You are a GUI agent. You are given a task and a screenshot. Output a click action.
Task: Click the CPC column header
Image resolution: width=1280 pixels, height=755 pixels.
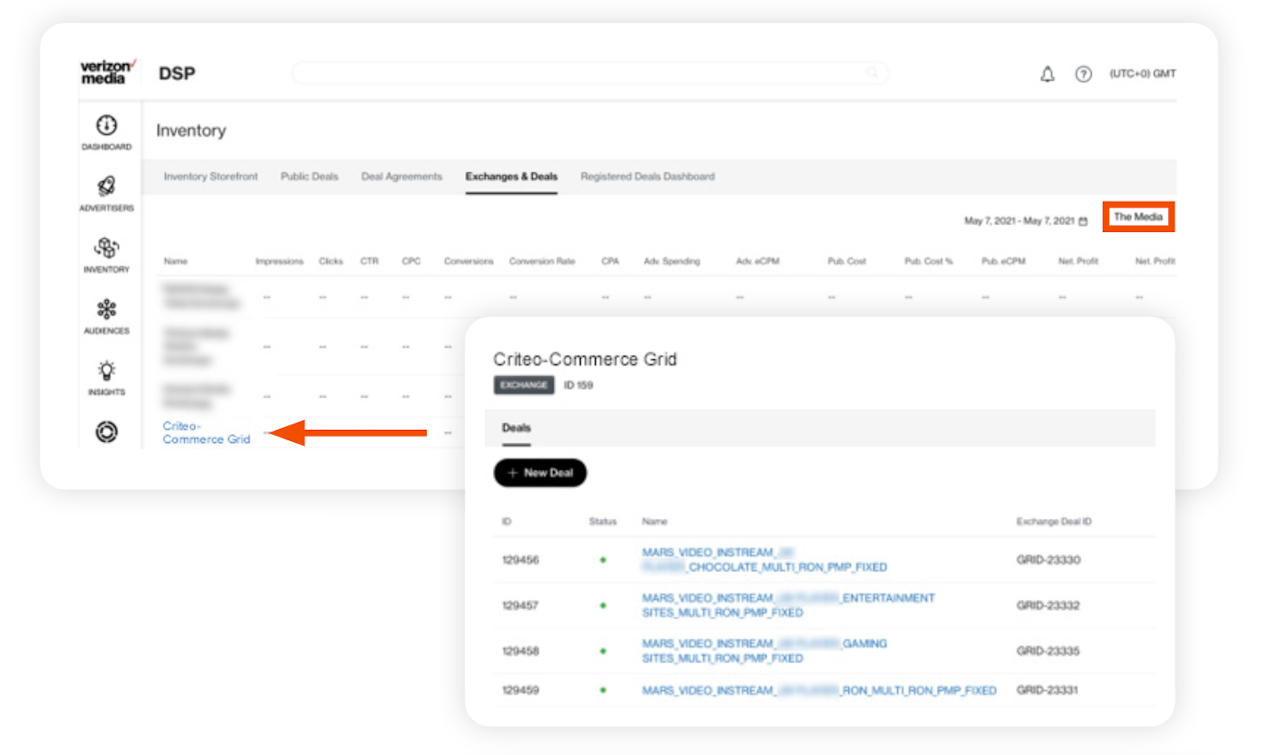(411, 261)
